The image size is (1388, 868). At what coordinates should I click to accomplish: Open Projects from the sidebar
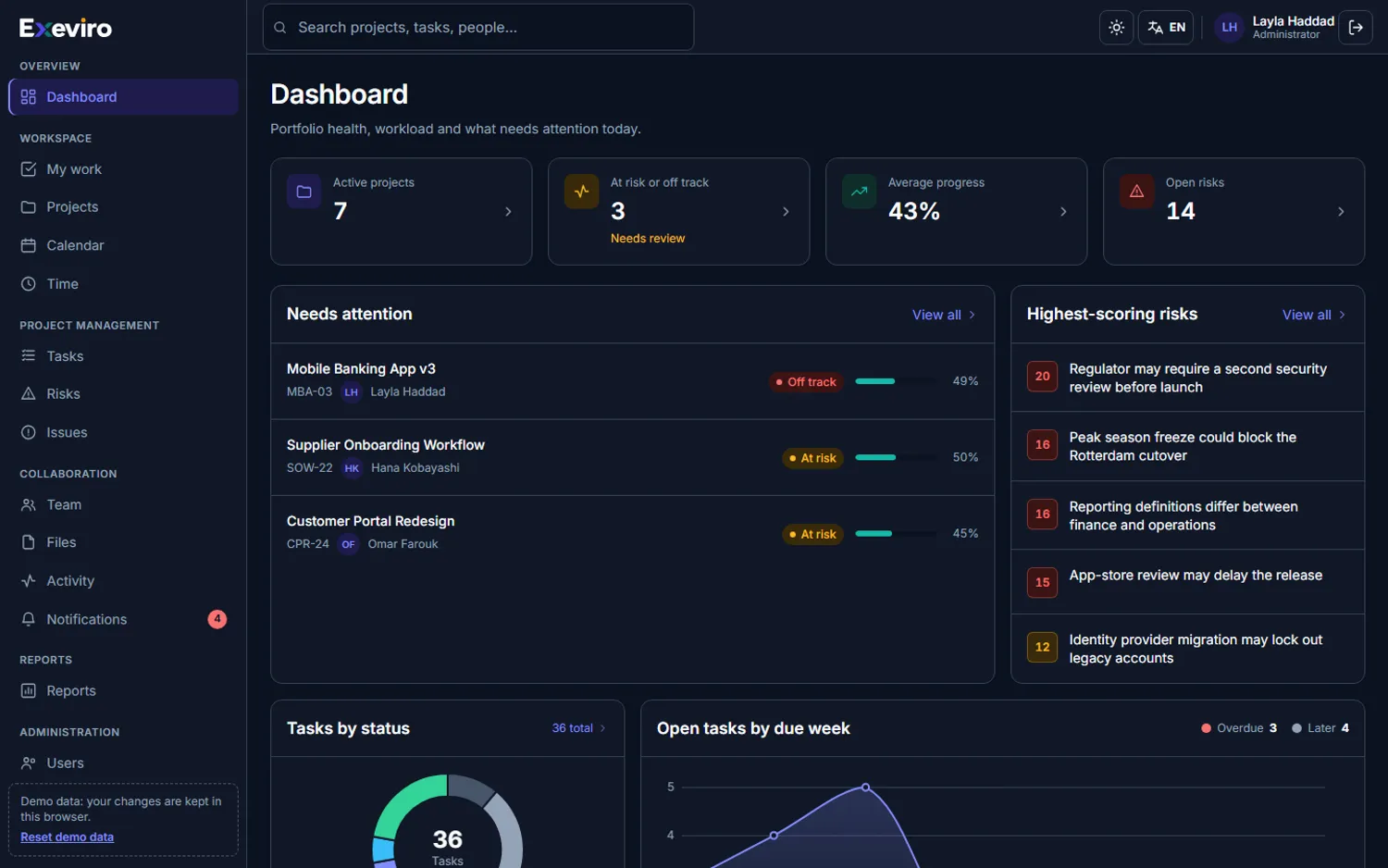pos(123,207)
